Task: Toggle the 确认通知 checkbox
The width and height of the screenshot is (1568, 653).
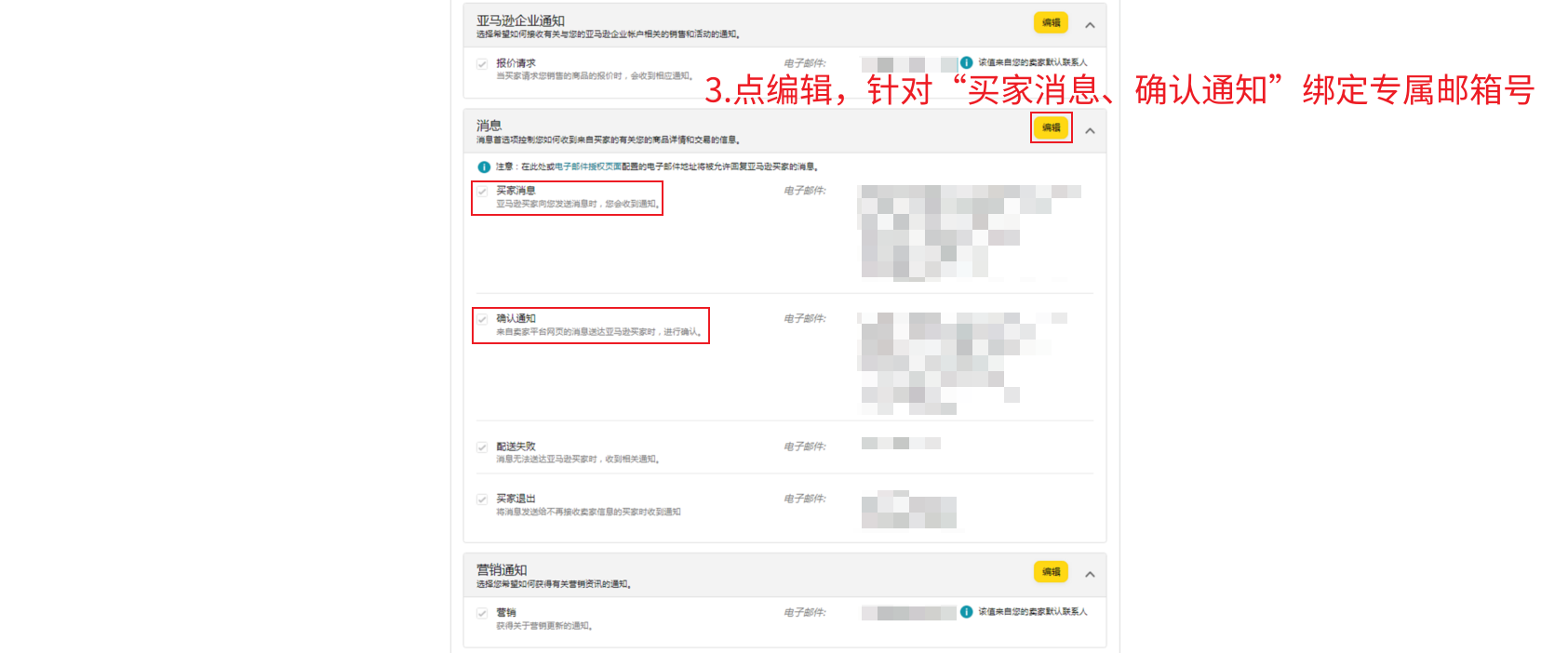Action: tap(482, 319)
